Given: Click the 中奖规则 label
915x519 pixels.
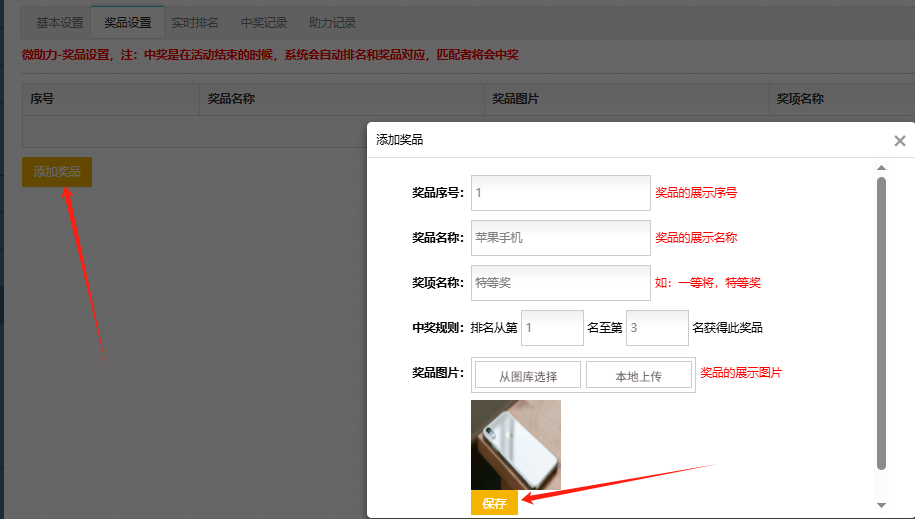Looking at the screenshot, I should (x=438, y=328).
